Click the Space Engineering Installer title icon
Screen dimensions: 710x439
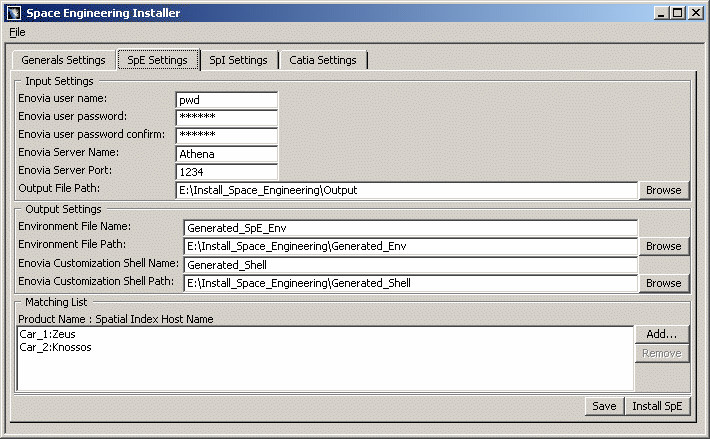(x=14, y=13)
